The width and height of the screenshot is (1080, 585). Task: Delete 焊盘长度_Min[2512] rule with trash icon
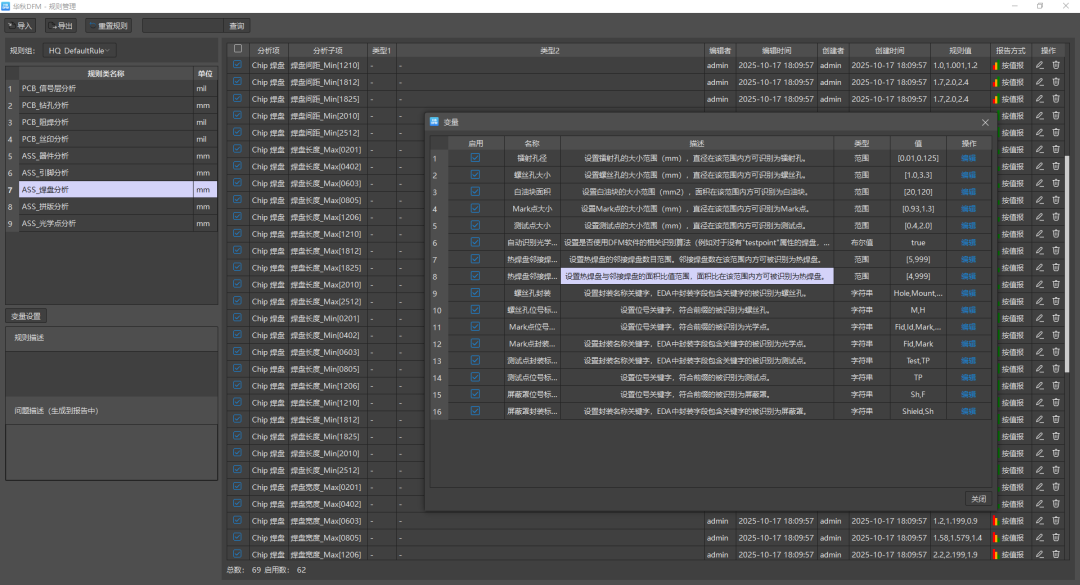1056,471
